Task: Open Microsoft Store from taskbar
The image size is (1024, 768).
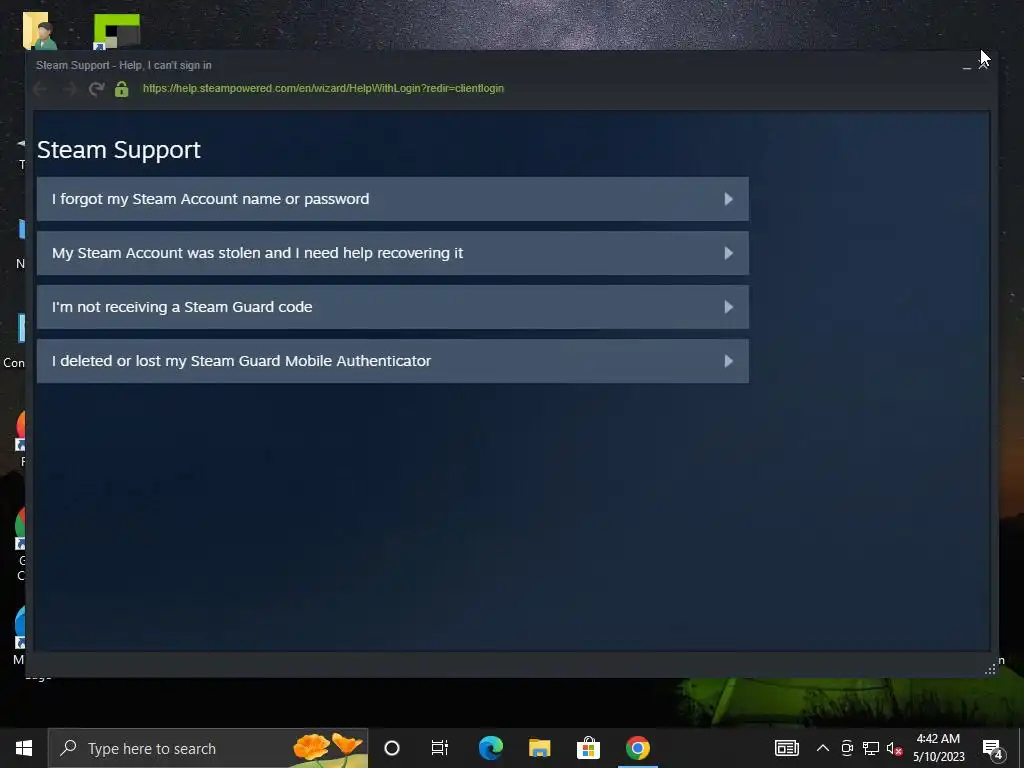Action: point(588,748)
